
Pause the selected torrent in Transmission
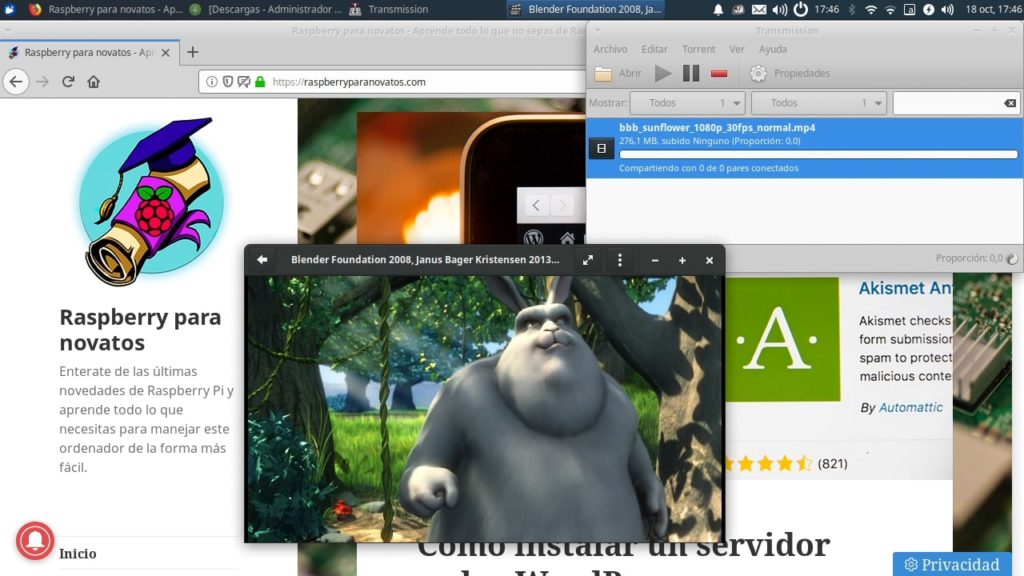pos(691,73)
